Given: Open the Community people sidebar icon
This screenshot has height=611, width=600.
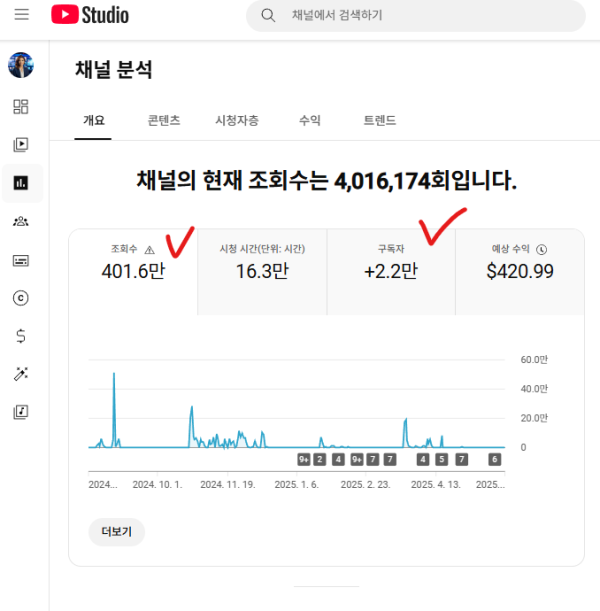Looking at the screenshot, I should [21, 221].
